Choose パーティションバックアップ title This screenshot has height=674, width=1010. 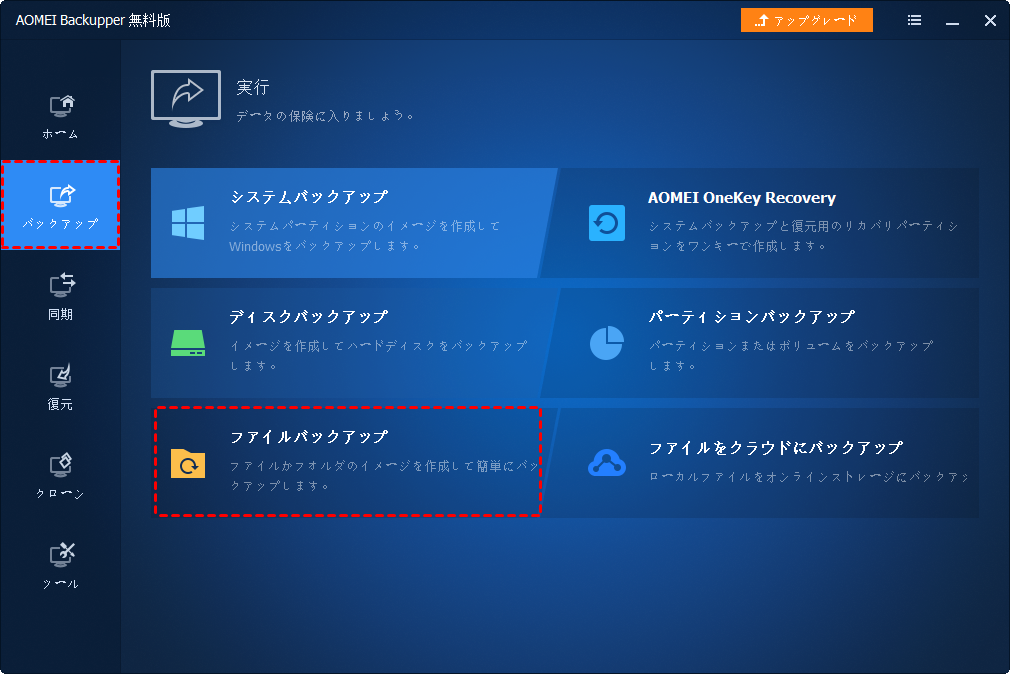[752, 316]
